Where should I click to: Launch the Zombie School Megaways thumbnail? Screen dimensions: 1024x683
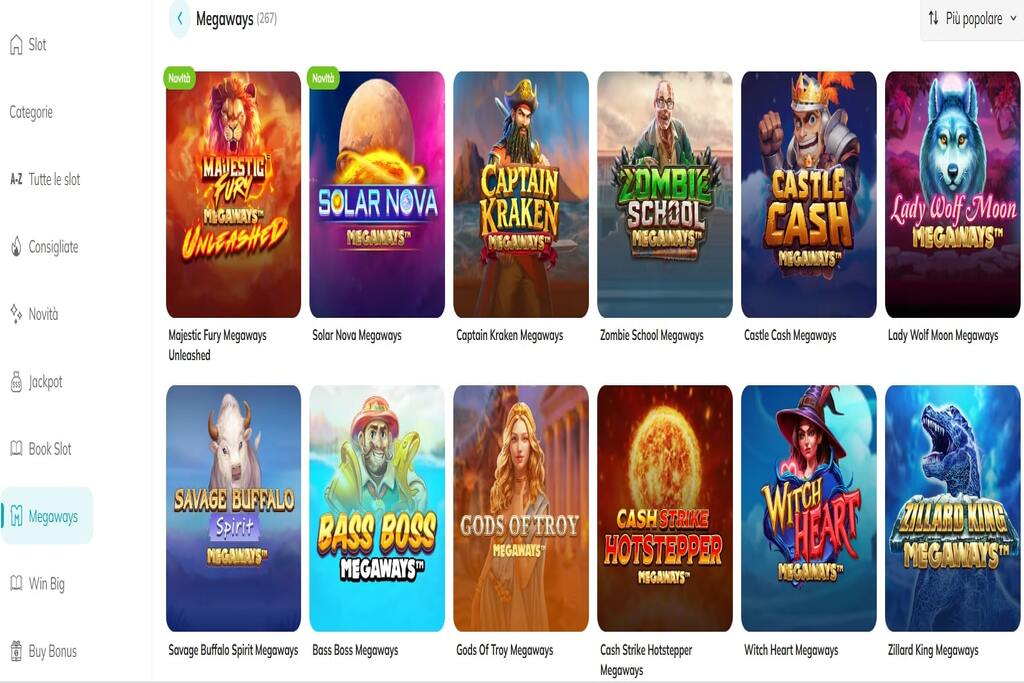pos(665,195)
